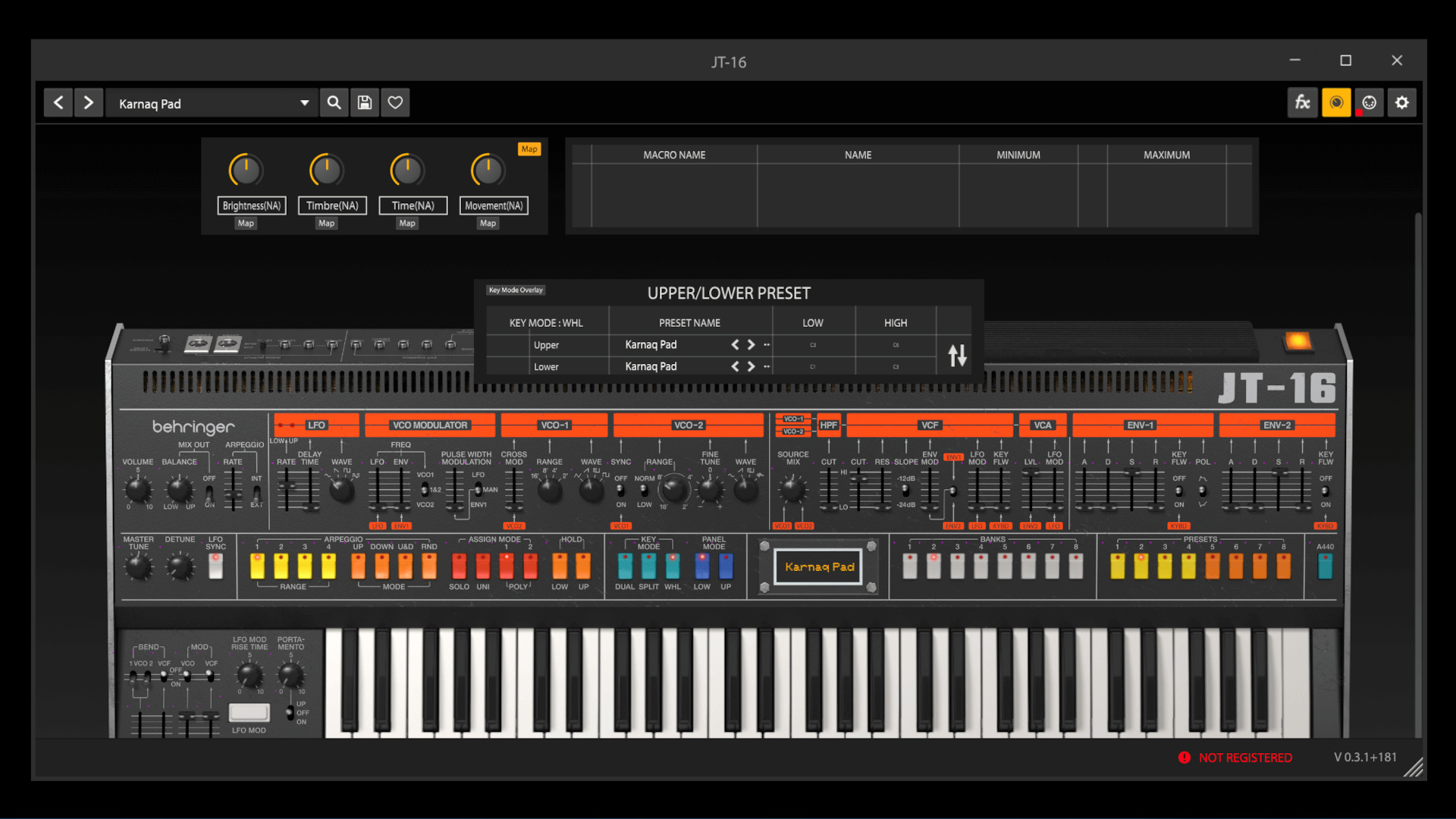
Task: Toggle the arpeggio range 1 yellow button
Action: [x=258, y=566]
